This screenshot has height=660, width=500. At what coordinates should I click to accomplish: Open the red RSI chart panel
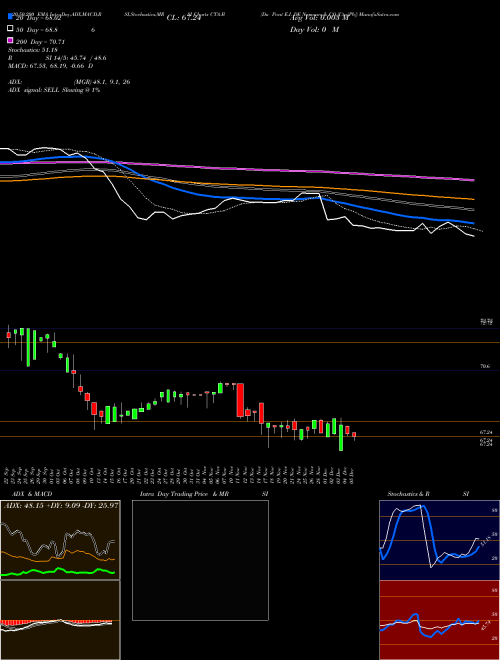pos(439,620)
